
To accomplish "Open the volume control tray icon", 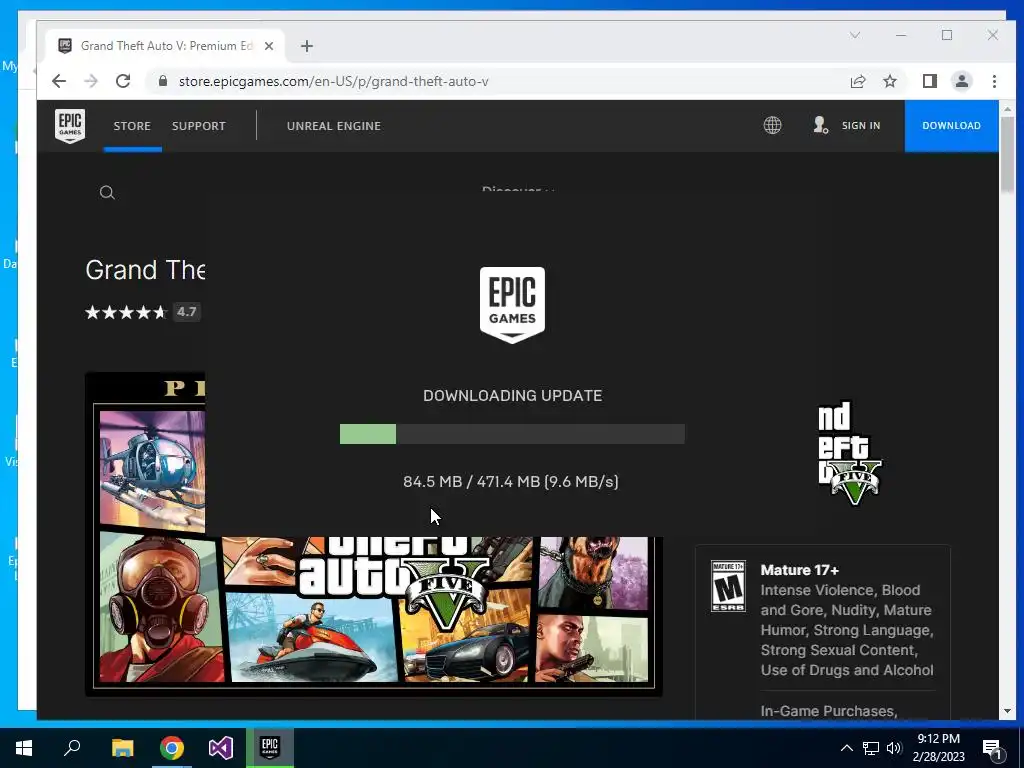I will [894, 748].
